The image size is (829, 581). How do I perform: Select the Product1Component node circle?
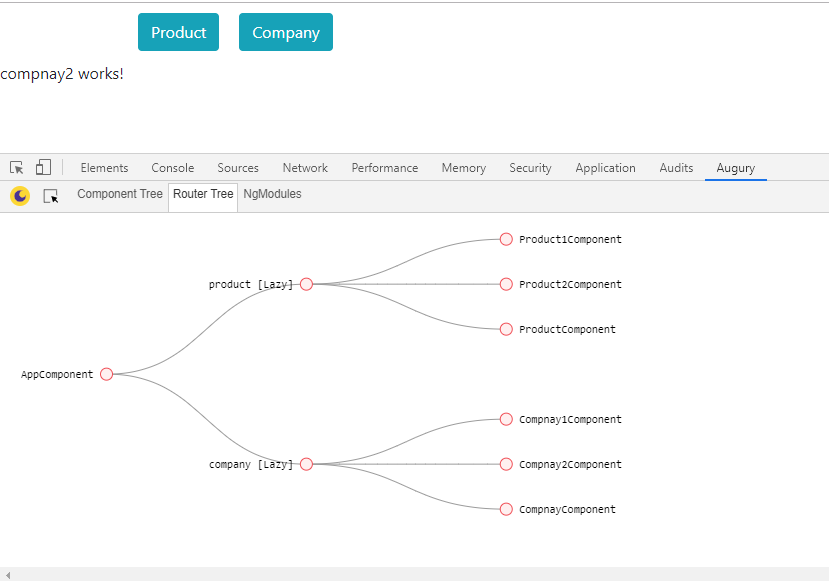tap(506, 239)
